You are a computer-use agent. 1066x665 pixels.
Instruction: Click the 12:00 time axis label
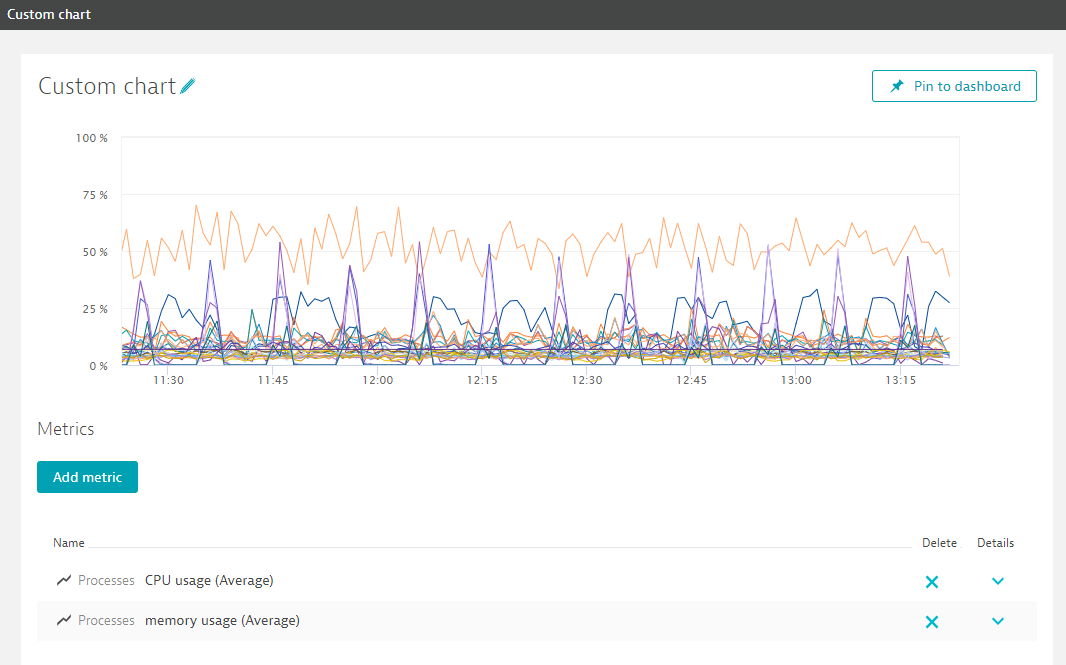(377, 381)
